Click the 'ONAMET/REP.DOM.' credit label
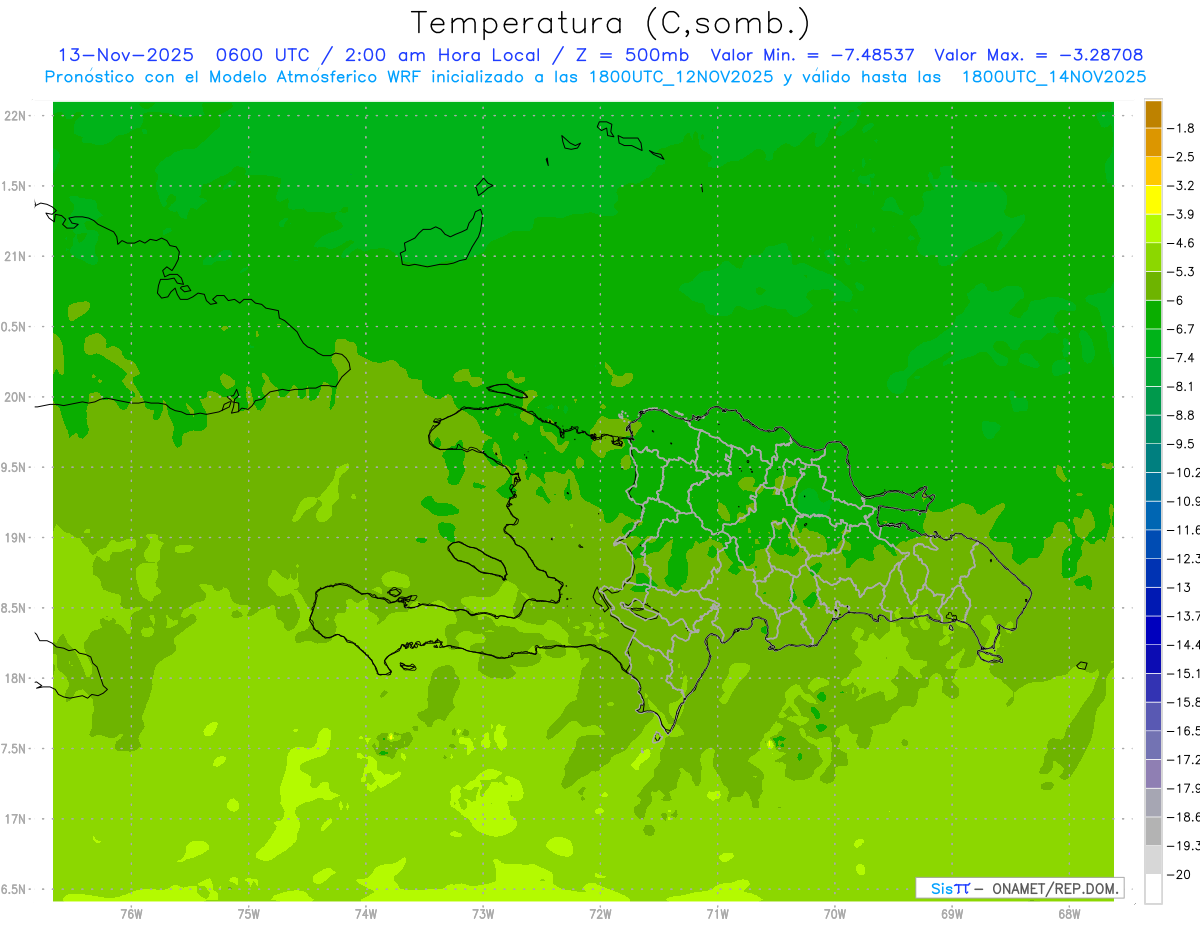Image resolution: width=1200 pixels, height=927 pixels. coord(1055,888)
